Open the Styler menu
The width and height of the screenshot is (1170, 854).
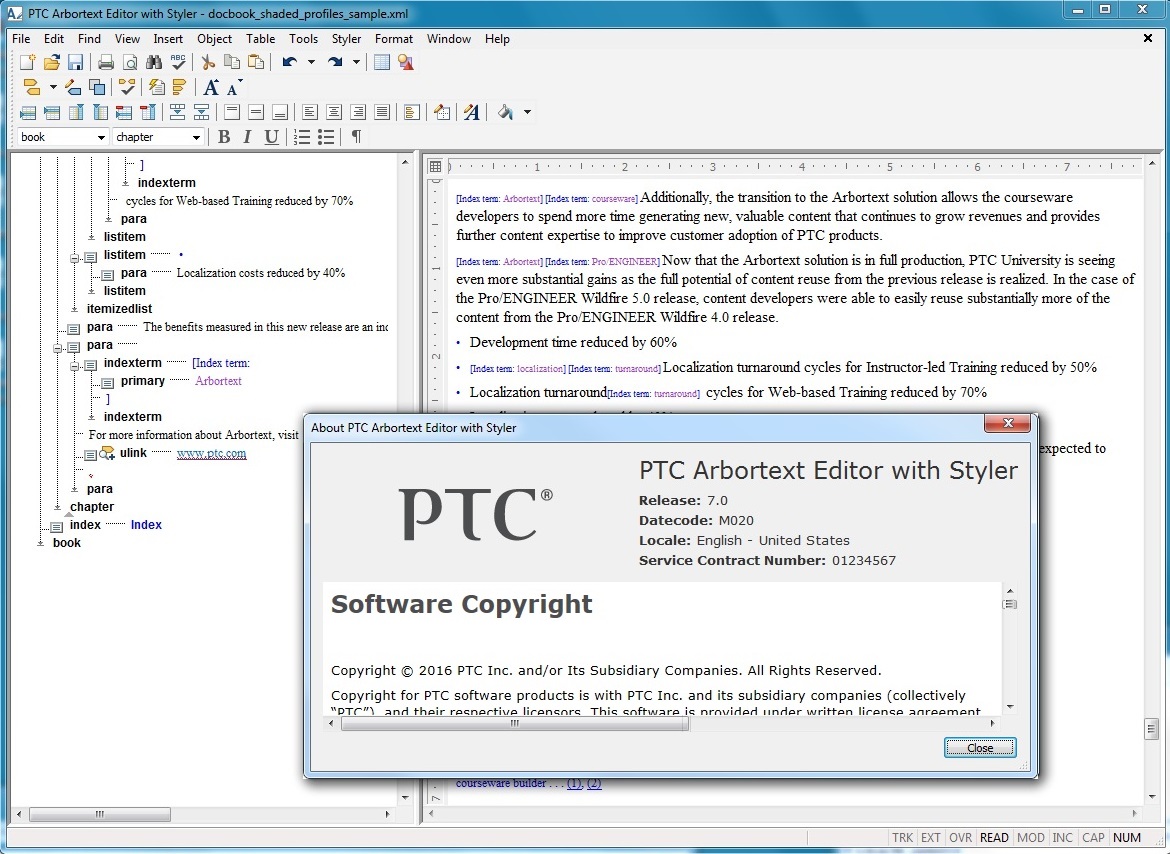coord(346,39)
